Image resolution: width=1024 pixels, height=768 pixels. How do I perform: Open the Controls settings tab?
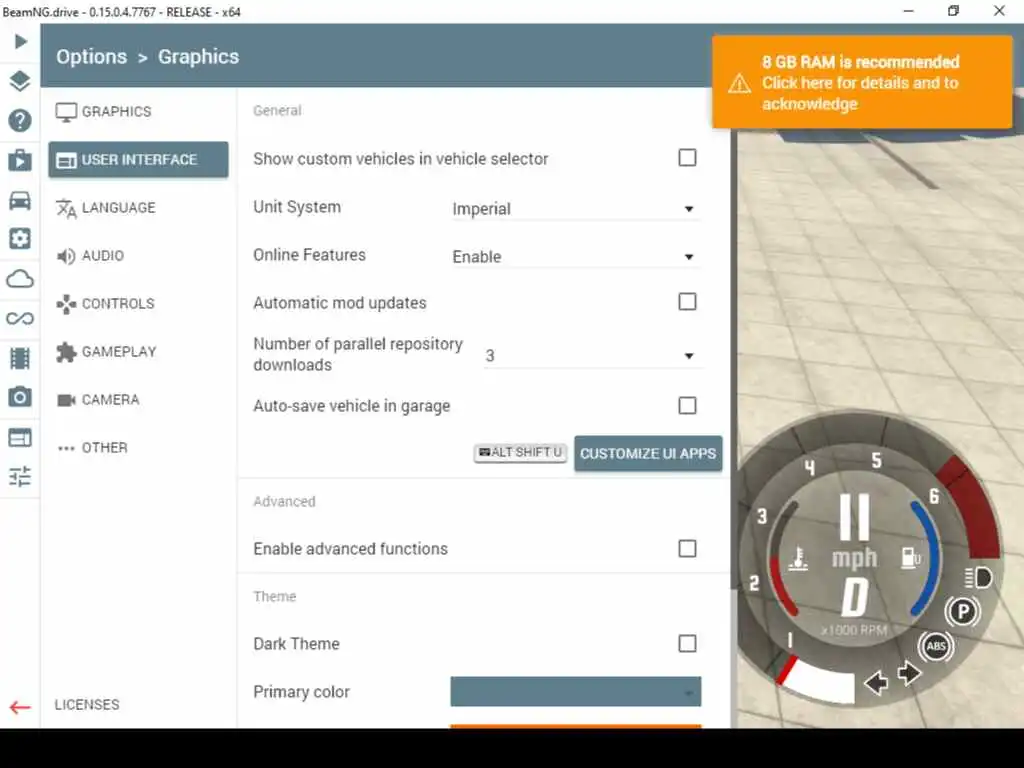138,304
